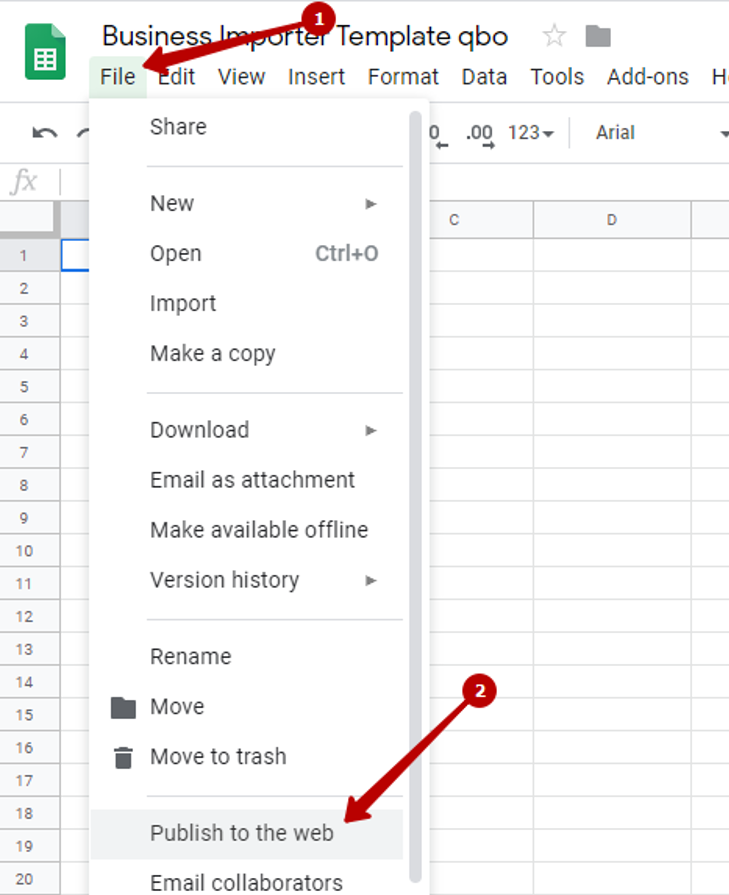Screen dimensions: 729x895
Task: Click the folder icon beside the title
Action: 598,37
